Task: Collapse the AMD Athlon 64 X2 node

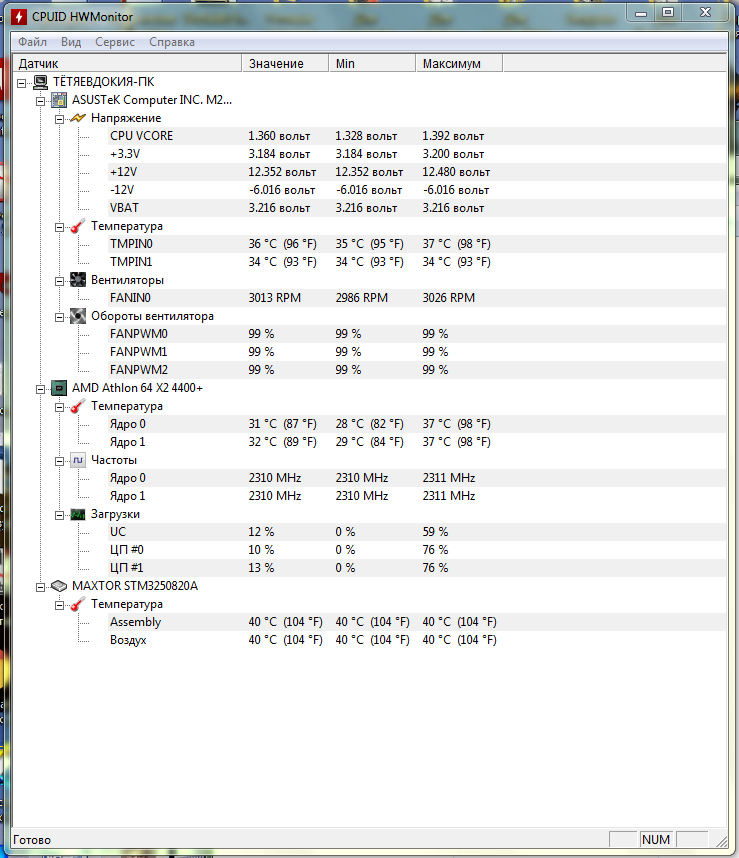Action: coord(40,389)
